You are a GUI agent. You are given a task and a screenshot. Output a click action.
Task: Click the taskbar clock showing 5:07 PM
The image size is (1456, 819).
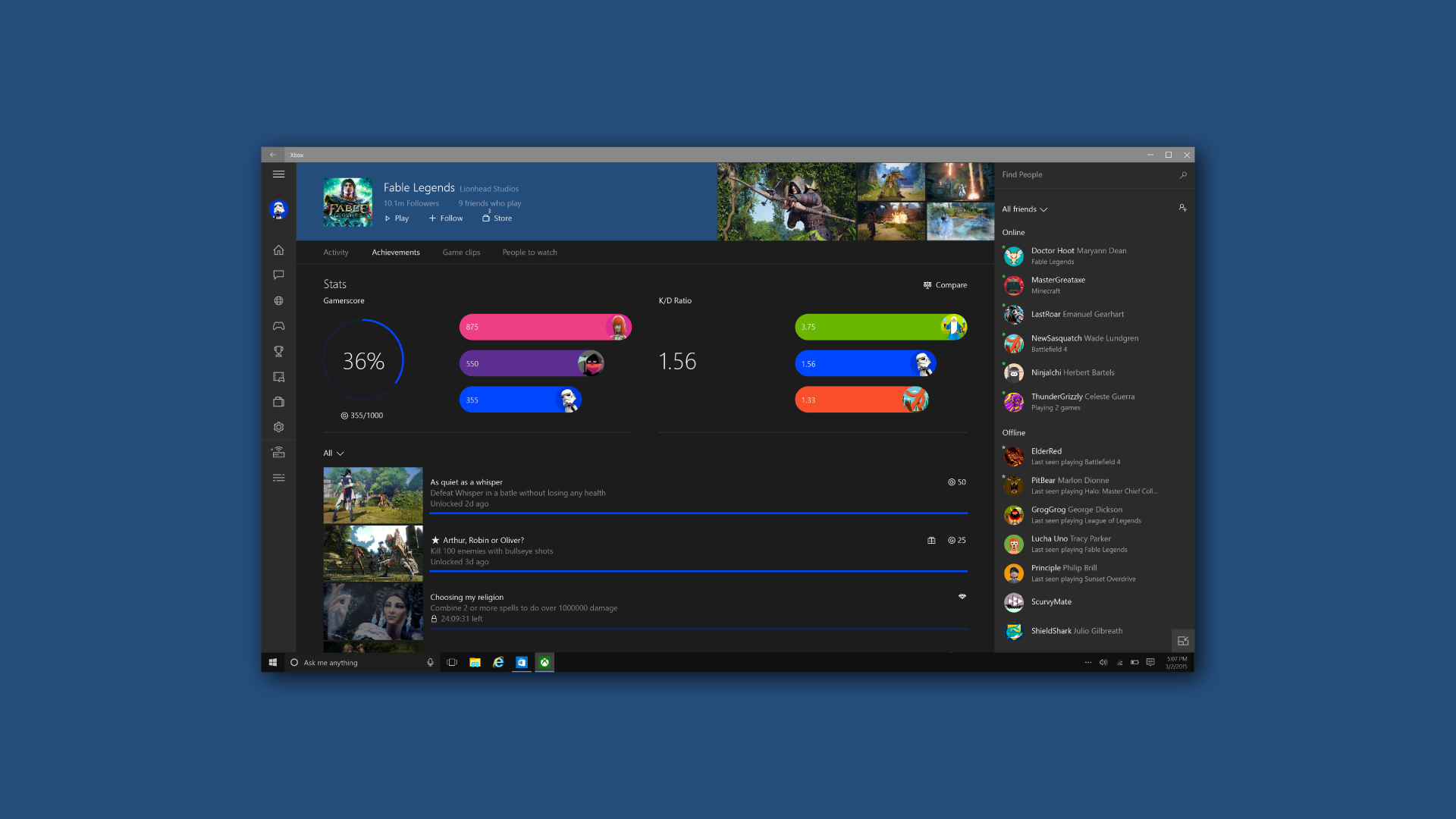pyautogui.click(x=1176, y=663)
